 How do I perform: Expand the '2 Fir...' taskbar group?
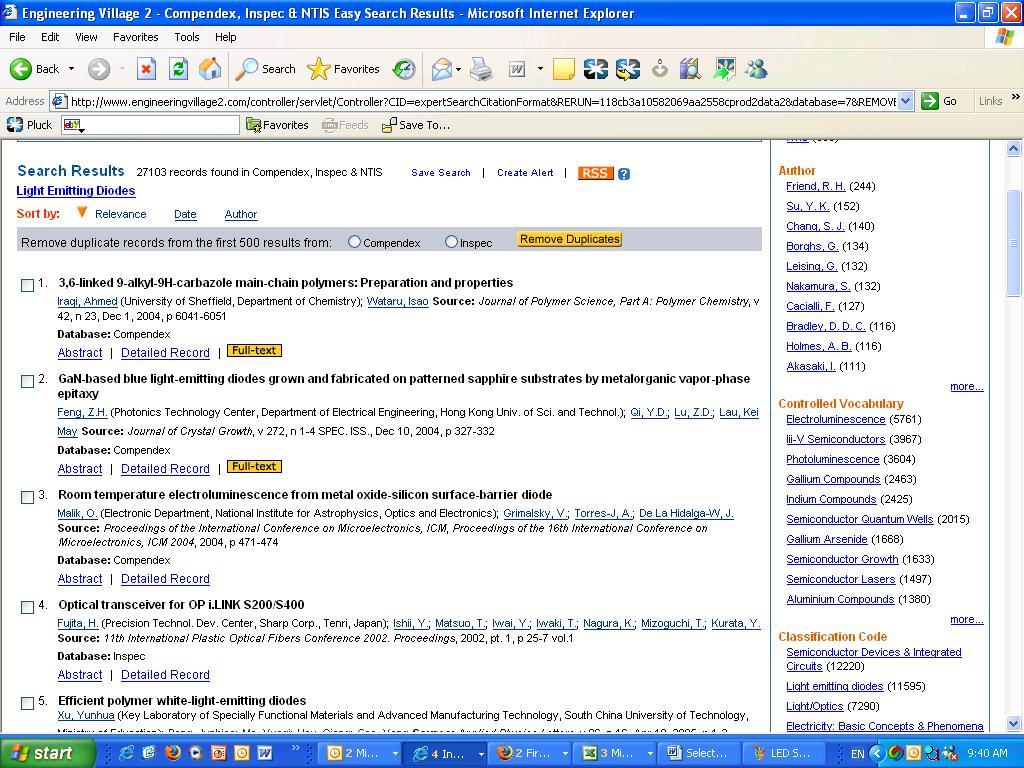pos(565,754)
